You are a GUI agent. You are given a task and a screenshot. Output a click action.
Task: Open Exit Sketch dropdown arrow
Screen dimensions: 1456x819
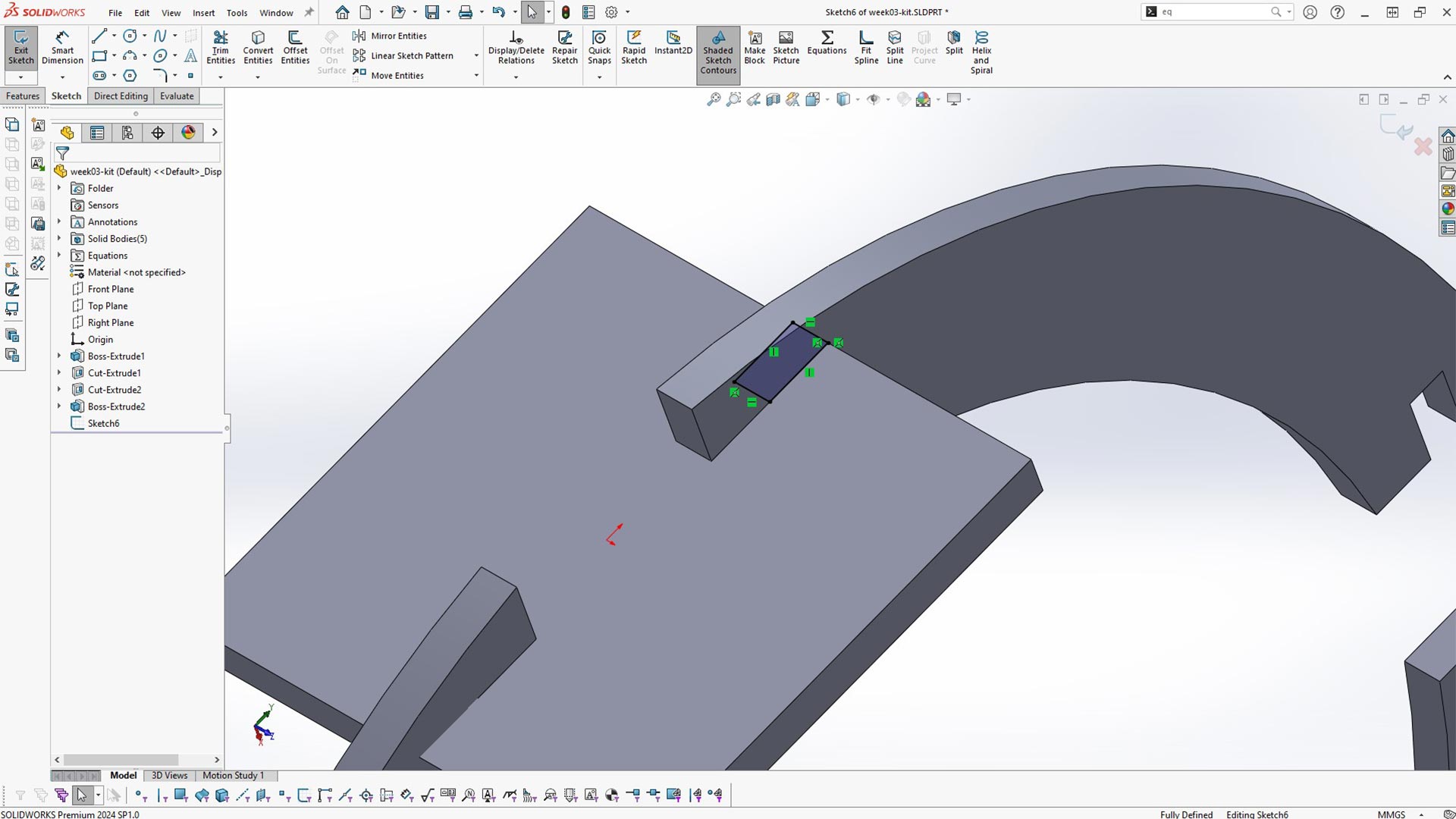coord(20,77)
